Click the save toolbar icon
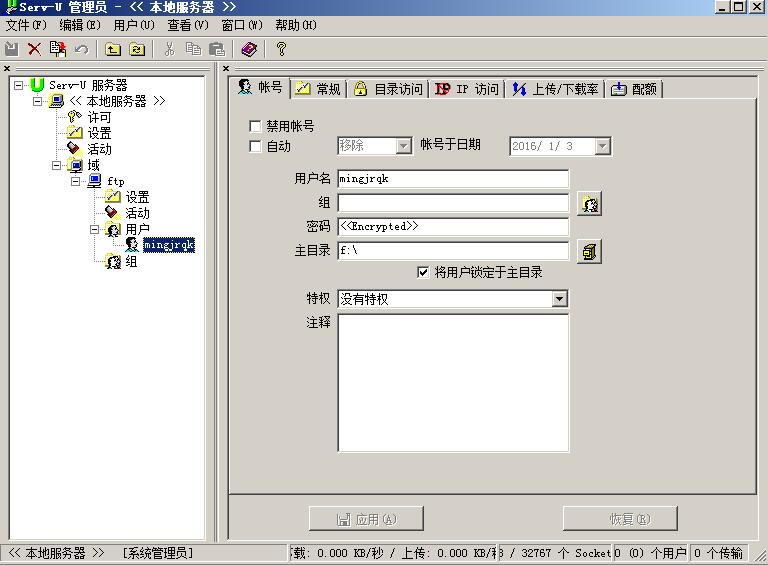The image size is (768, 565). click(11, 49)
